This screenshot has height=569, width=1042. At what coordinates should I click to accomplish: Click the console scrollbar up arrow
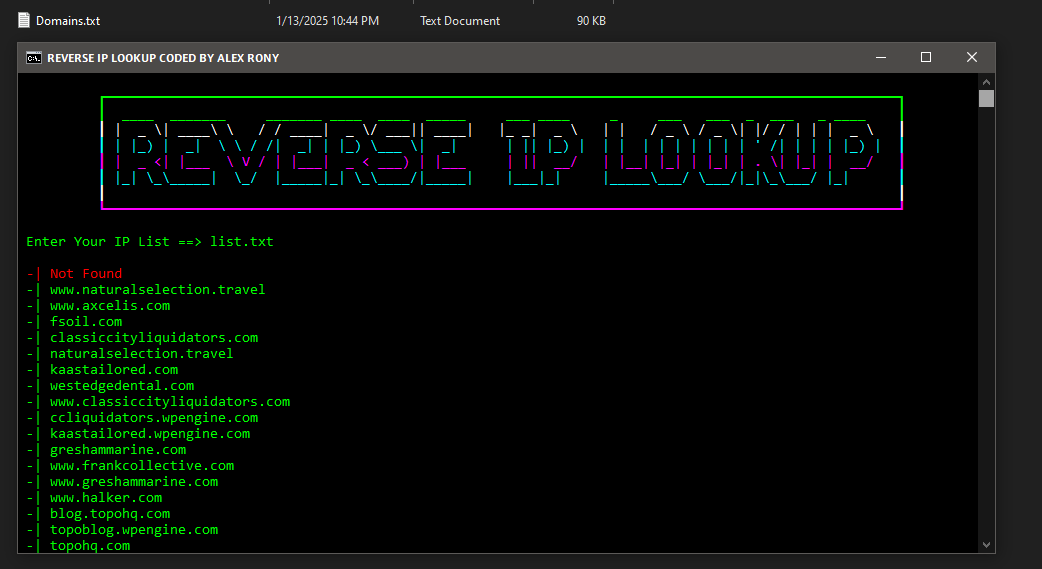click(x=986, y=81)
